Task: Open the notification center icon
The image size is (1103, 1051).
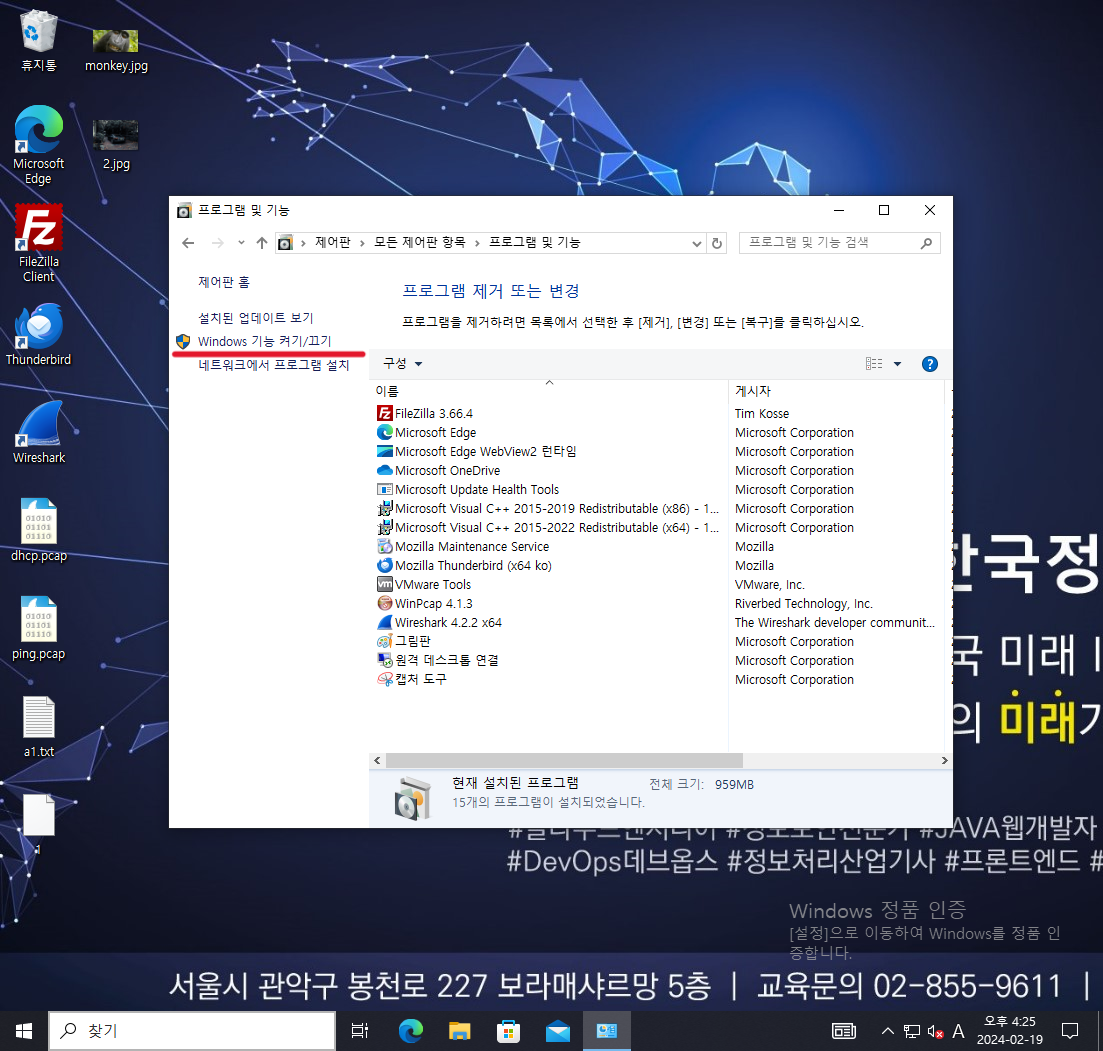Action: pos(1070,1031)
